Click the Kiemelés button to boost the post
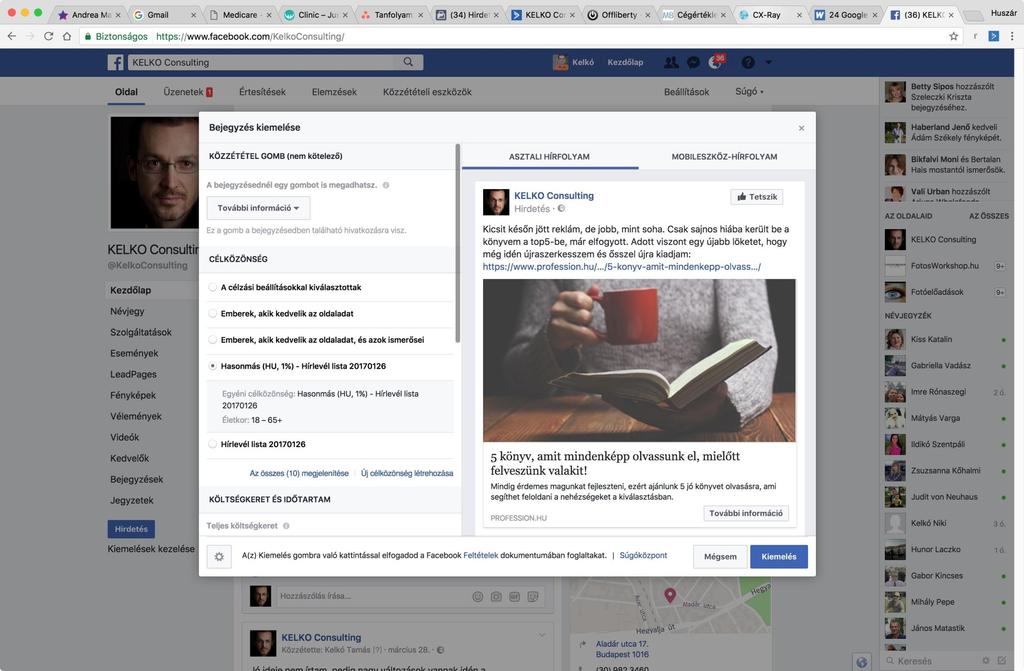Viewport: 1024px width, 671px height. pos(779,557)
